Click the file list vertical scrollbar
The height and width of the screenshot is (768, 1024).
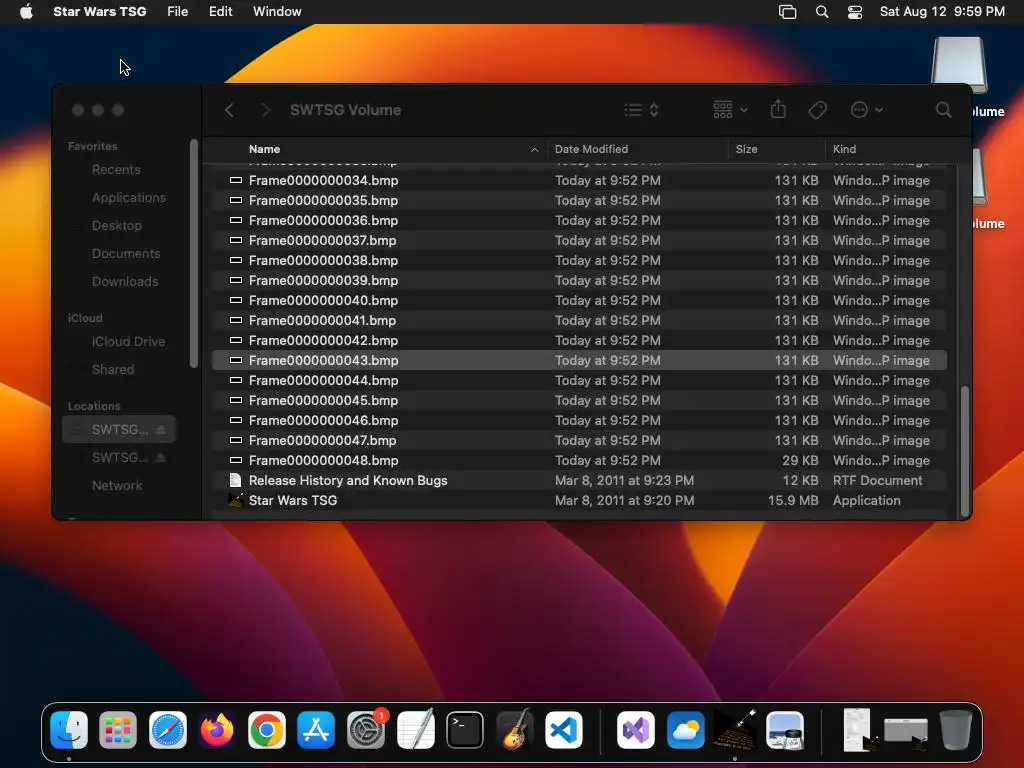[965, 451]
